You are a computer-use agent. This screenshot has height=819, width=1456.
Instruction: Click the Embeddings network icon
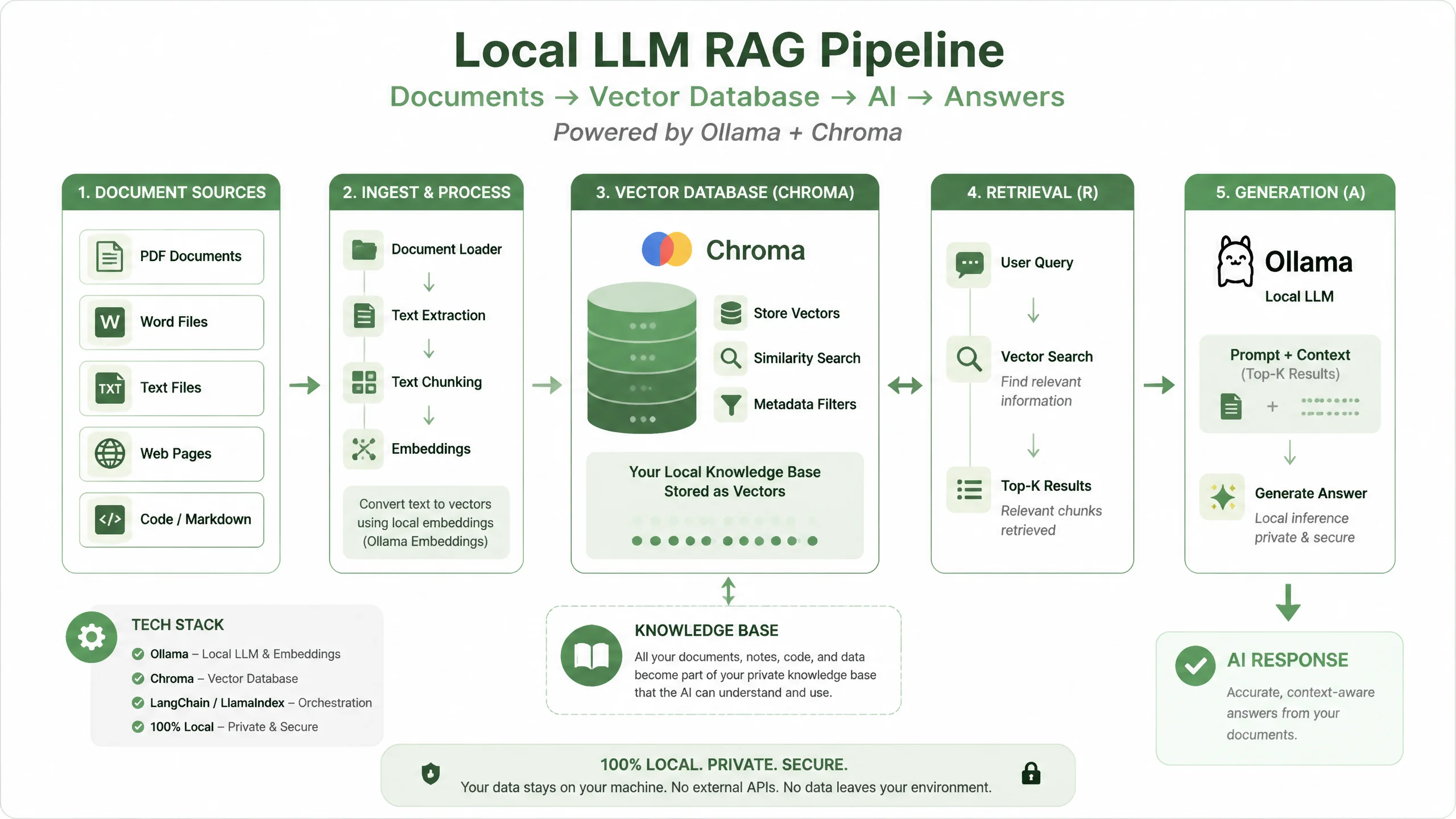[x=364, y=449]
